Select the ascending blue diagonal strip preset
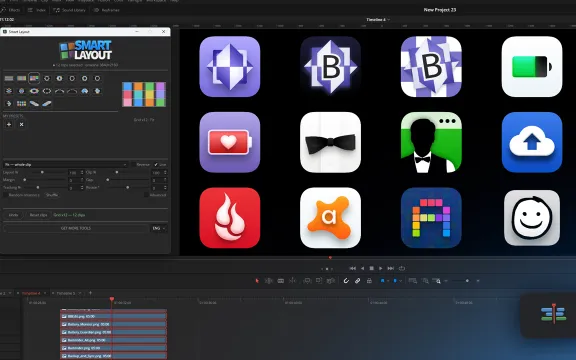The height and width of the screenshot is (360, 576). click(x=47, y=104)
